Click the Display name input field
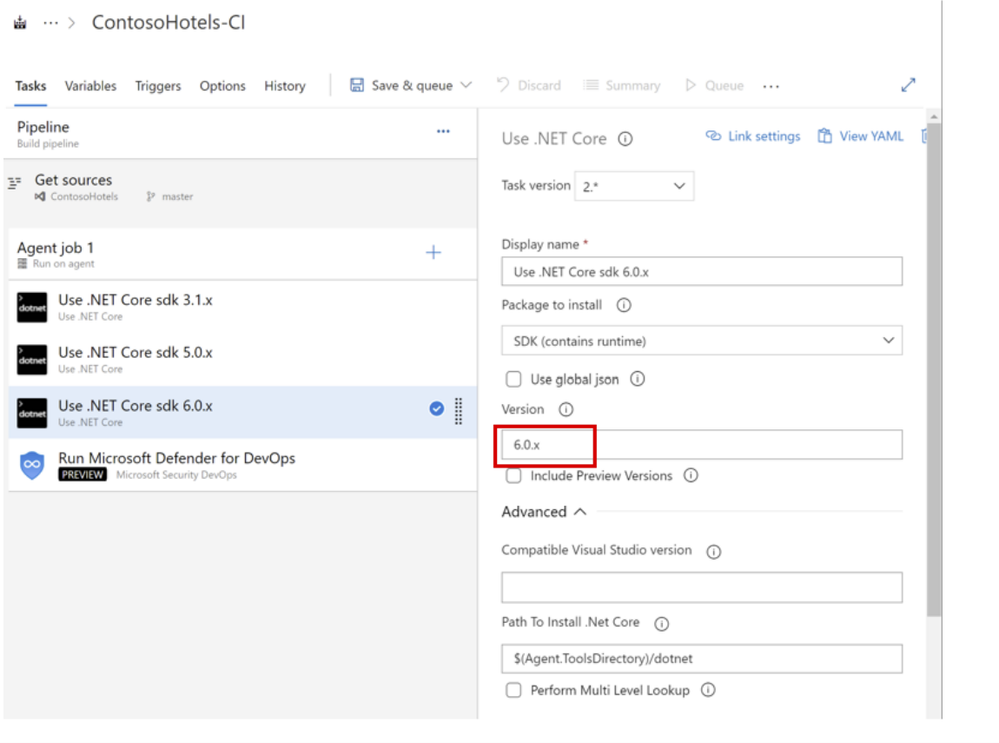999x743 pixels. [x=701, y=272]
